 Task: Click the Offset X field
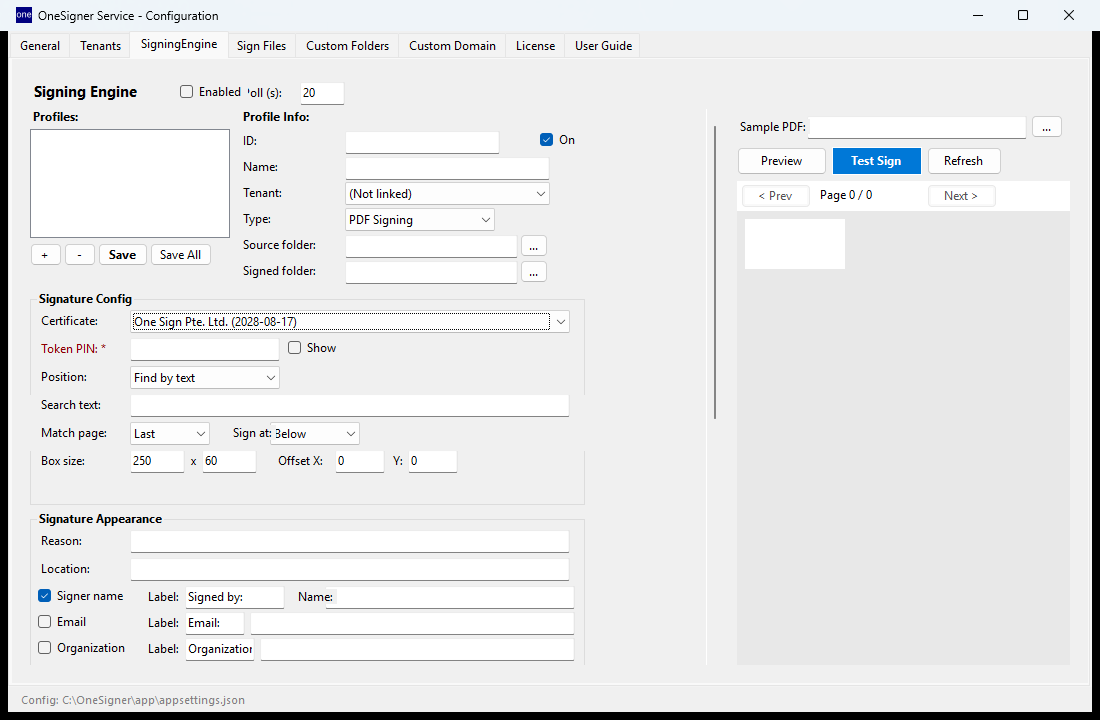(x=360, y=461)
